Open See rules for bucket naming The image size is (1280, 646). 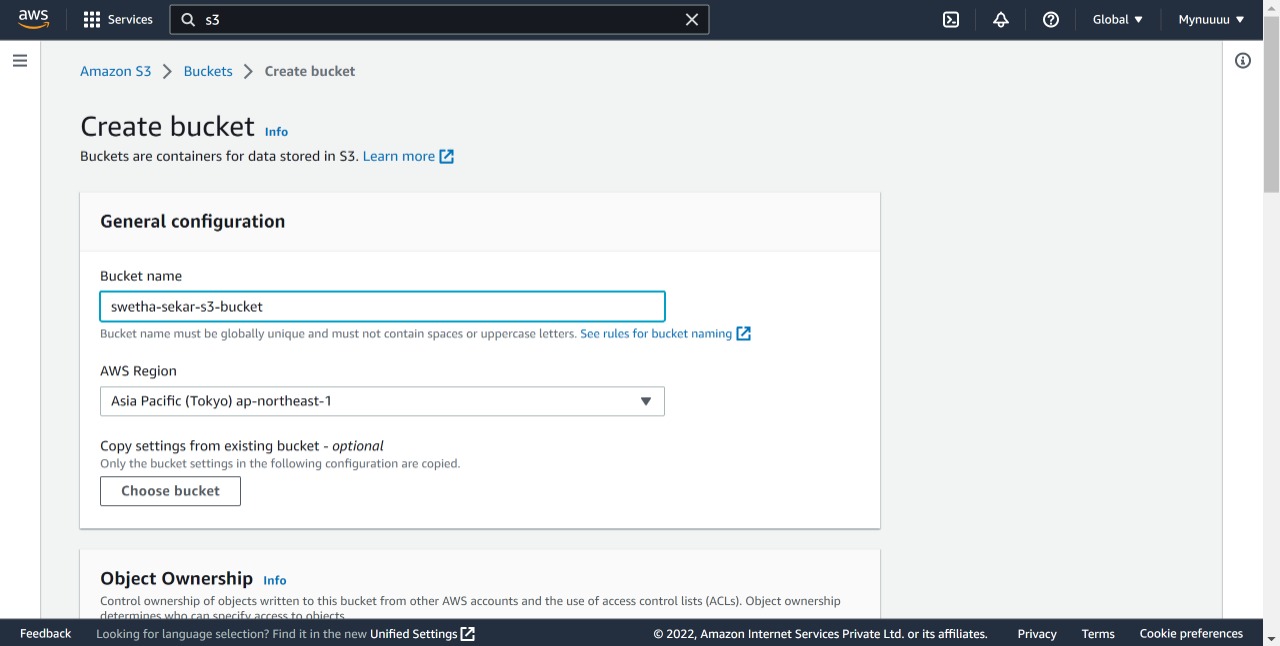pyautogui.click(x=656, y=333)
